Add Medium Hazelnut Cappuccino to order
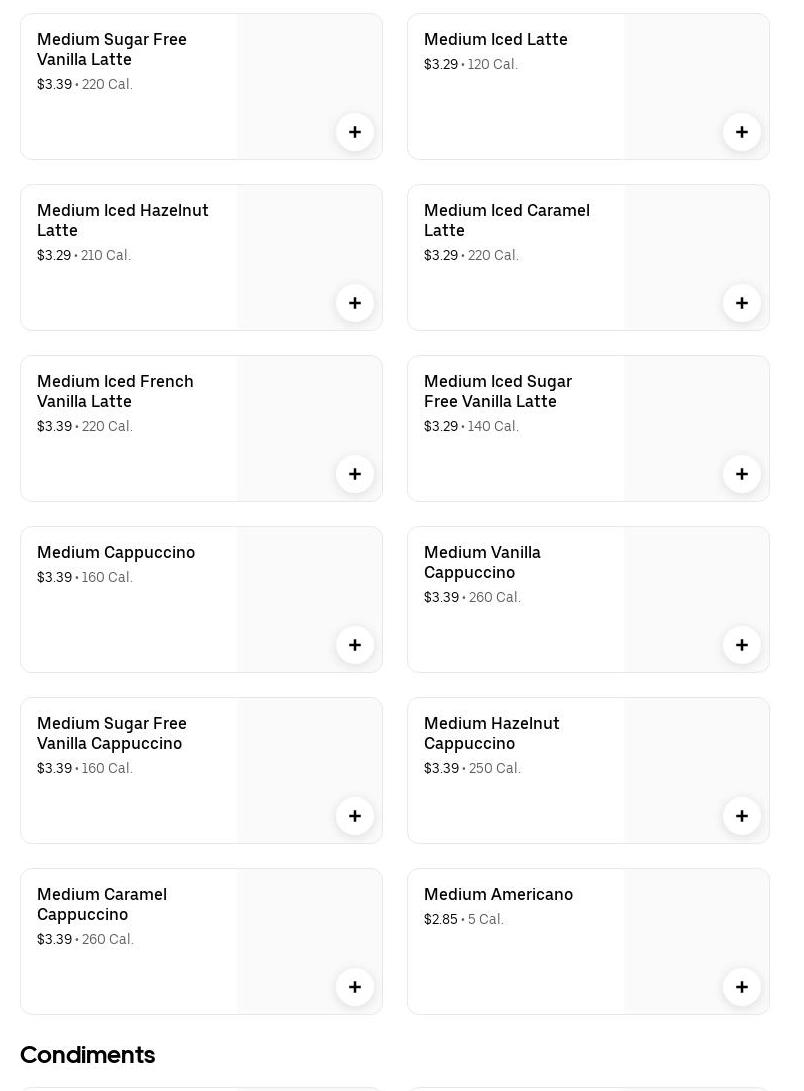 pos(742,816)
